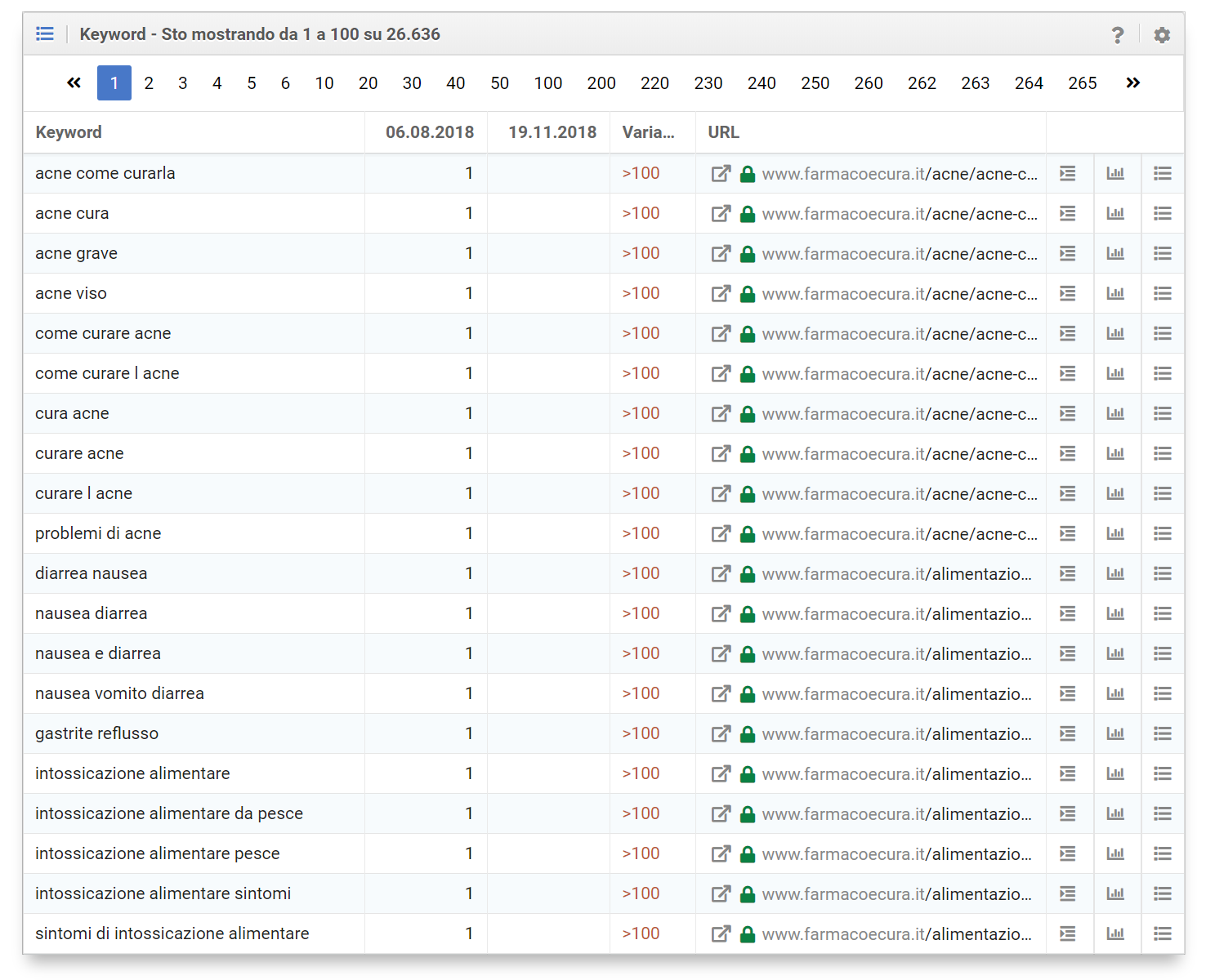Jump to page 100
This screenshot has height=980, width=1206.
tap(548, 82)
